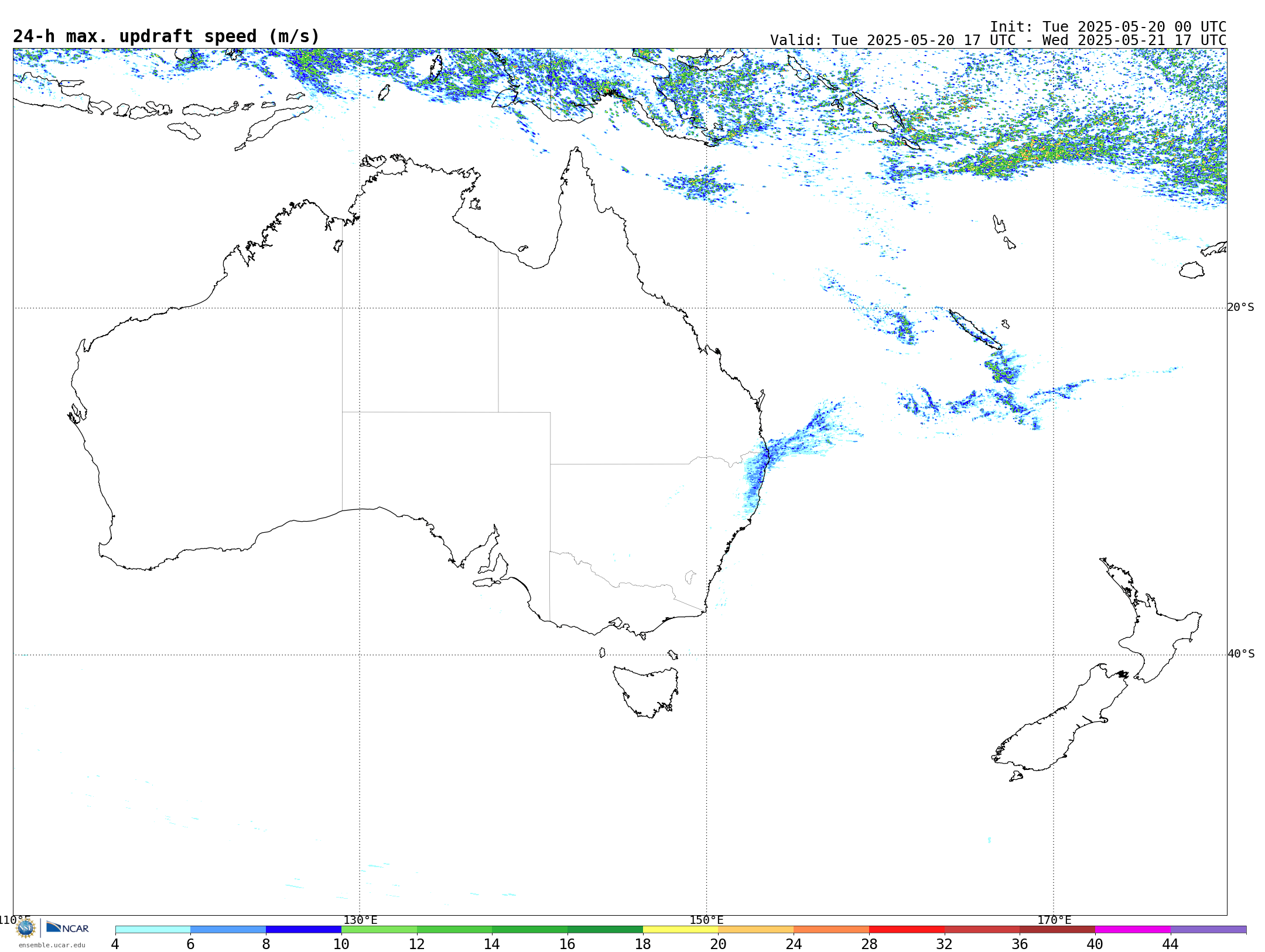Pick the purple above-44 colorbar swatch
The image size is (1265, 952).
(1208, 929)
